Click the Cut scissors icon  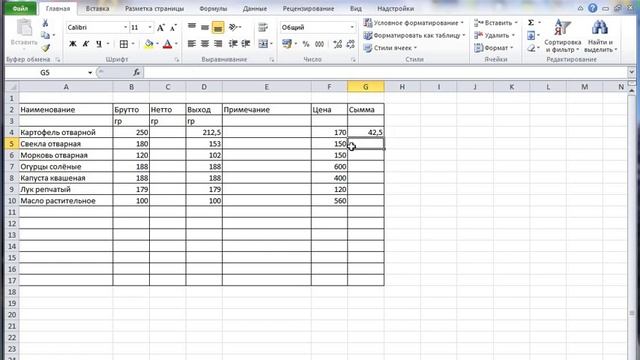[45, 23]
